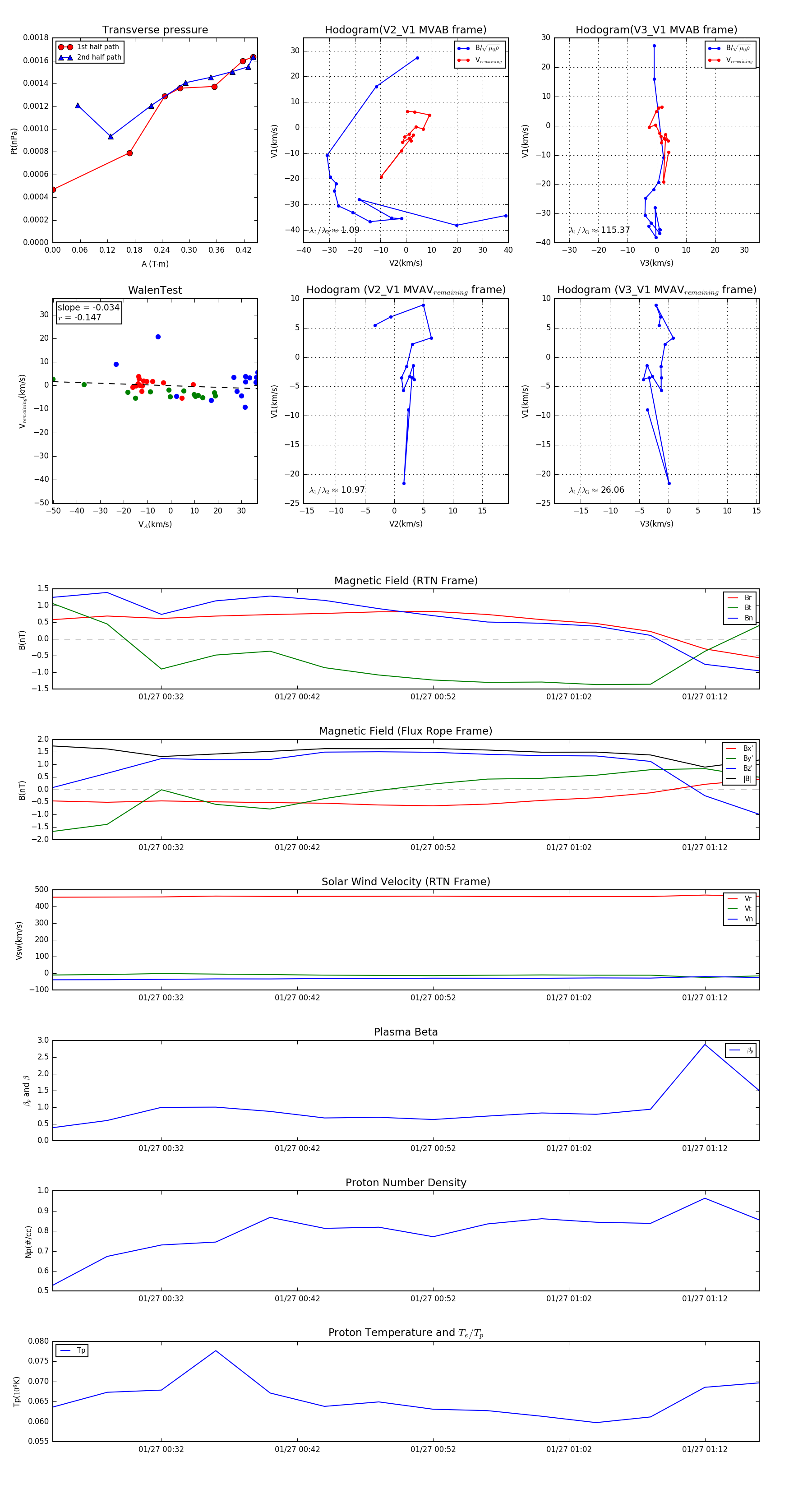This screenshot has height=1489, width=812.
Task: Select the "Vn" legend entry
Action: tap(740, 919)
